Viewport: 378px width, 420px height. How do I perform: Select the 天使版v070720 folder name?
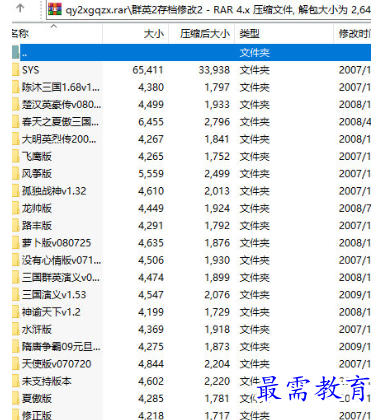(x=57, y=364)
